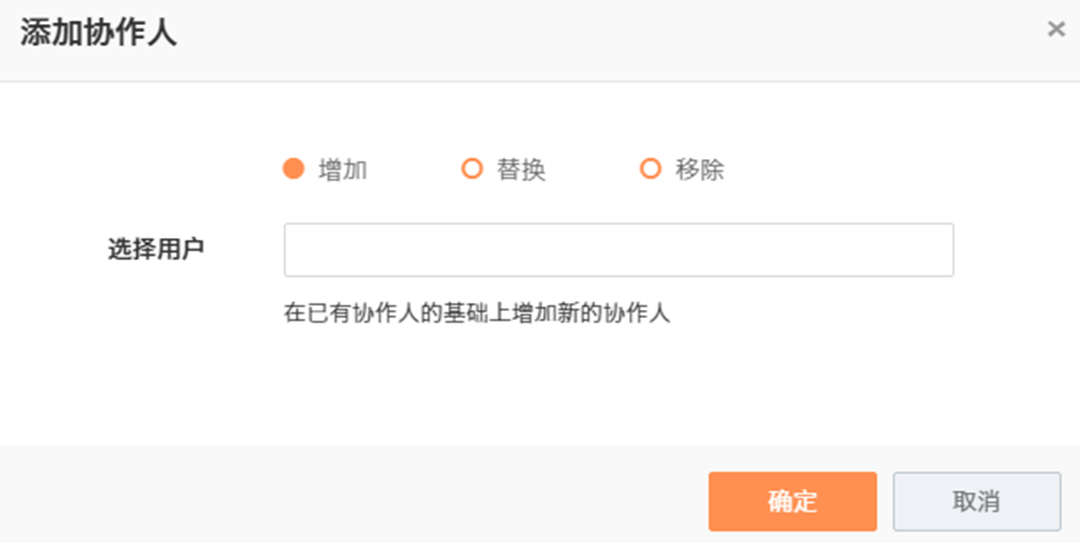Viewport: 1080px width, 543px height.
Task: Select the 替换 radio button
Action: pyautogui.click(x=472, y=169)
